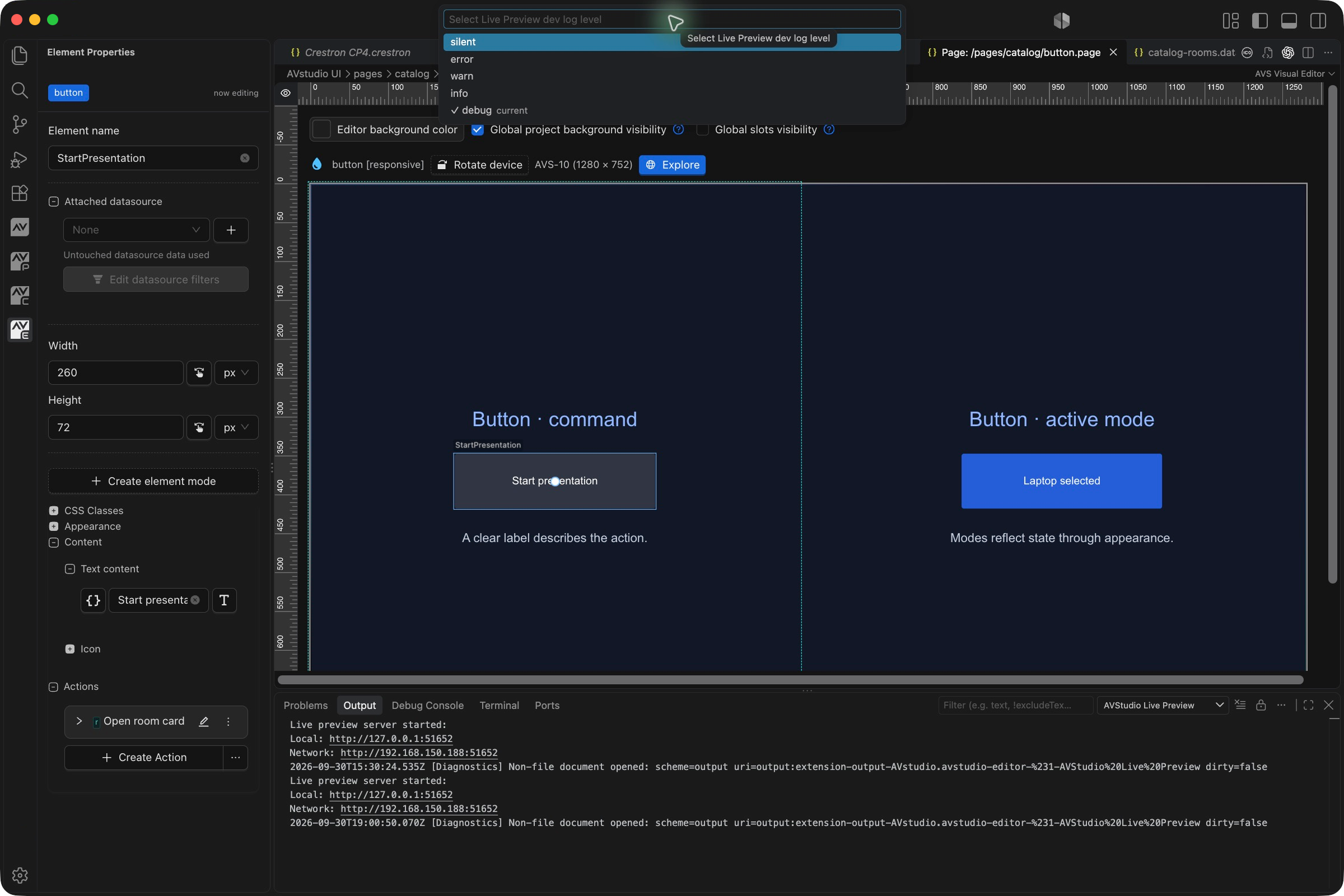Expand the Appearance section

click(x=54, y=526)
